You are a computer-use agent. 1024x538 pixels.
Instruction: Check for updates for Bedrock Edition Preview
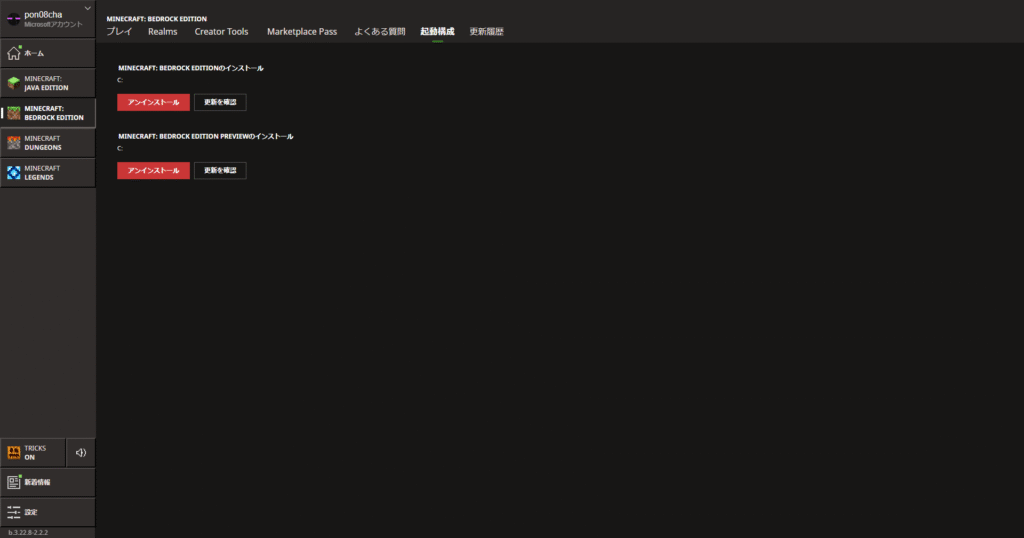[220, 171]
